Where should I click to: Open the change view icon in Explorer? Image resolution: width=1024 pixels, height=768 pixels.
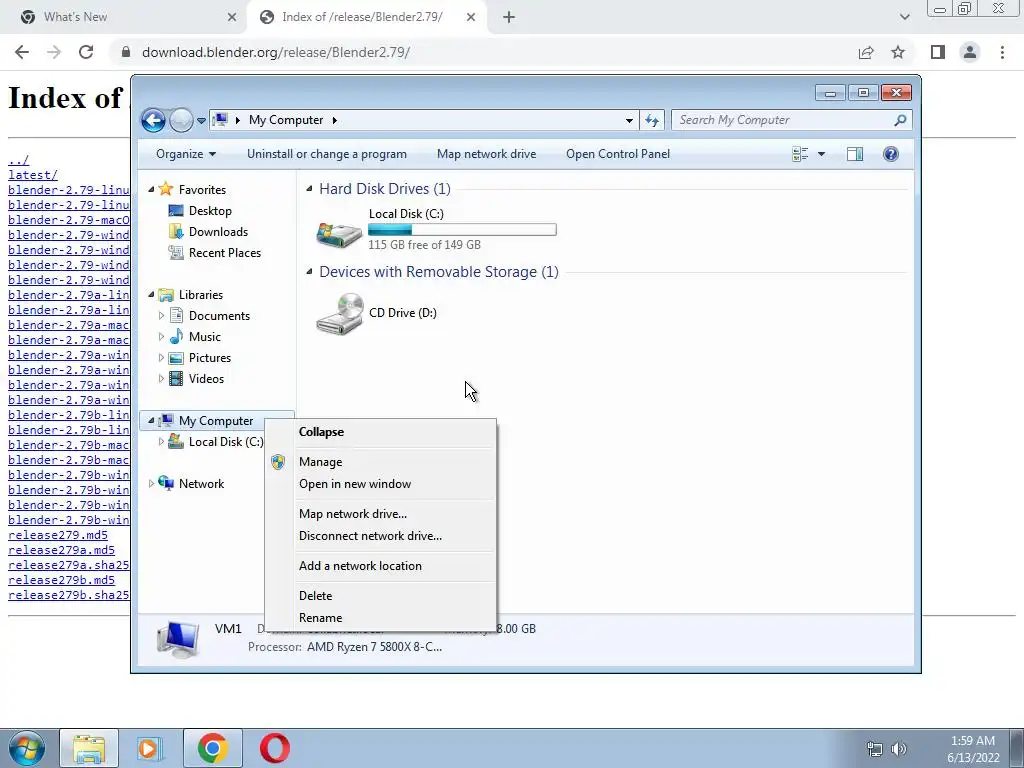pyautogui.click(x=800, y=154)
